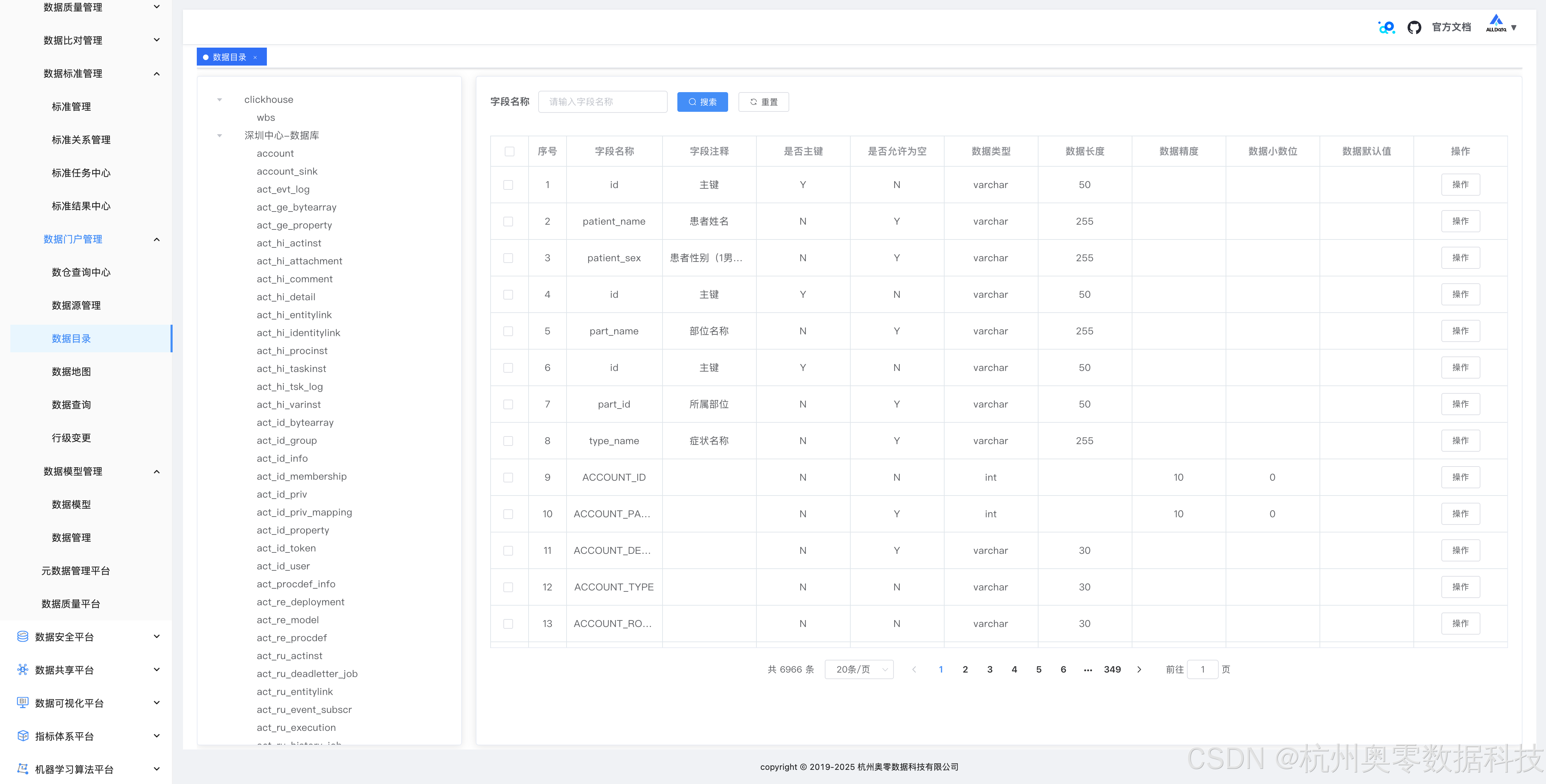
Task: Open the GitHub repository icon
Action: pyautogui.click(x=1414, y=27)
